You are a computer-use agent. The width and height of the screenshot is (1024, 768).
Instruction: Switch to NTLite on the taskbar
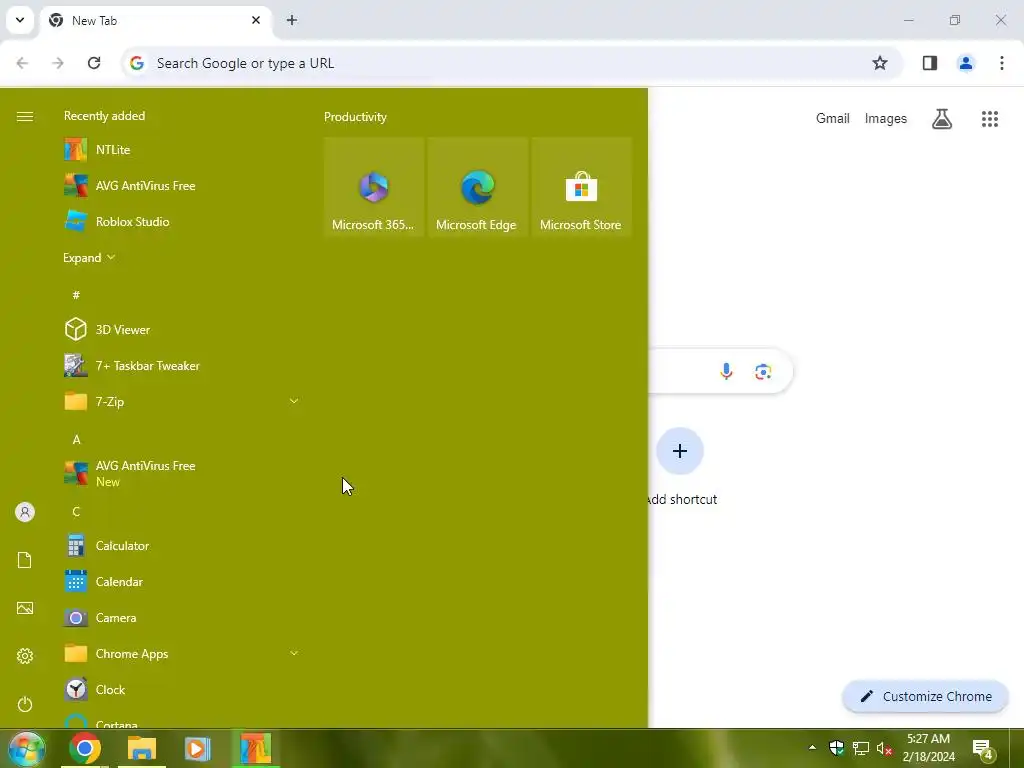coord(255,748)
